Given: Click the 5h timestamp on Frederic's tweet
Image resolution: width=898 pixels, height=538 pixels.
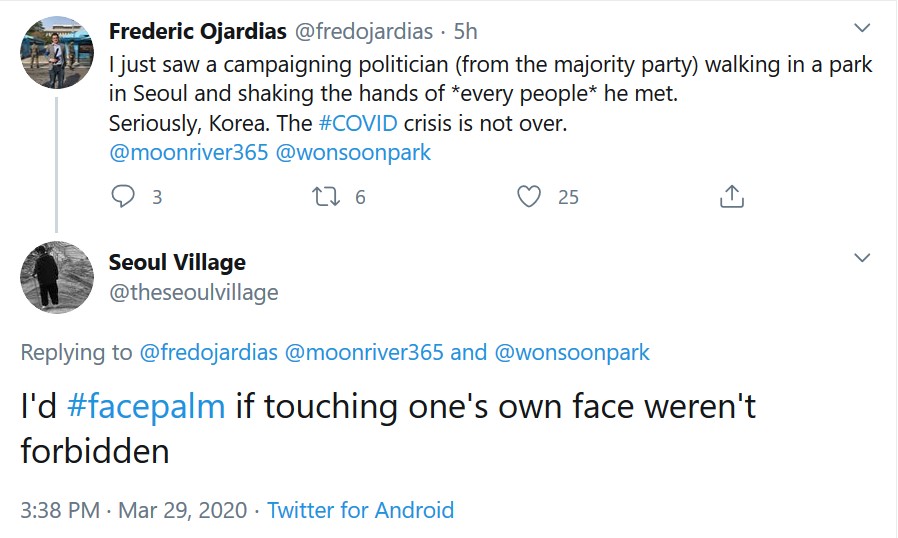Looking at the screenshot, I should tap(465, 31).
